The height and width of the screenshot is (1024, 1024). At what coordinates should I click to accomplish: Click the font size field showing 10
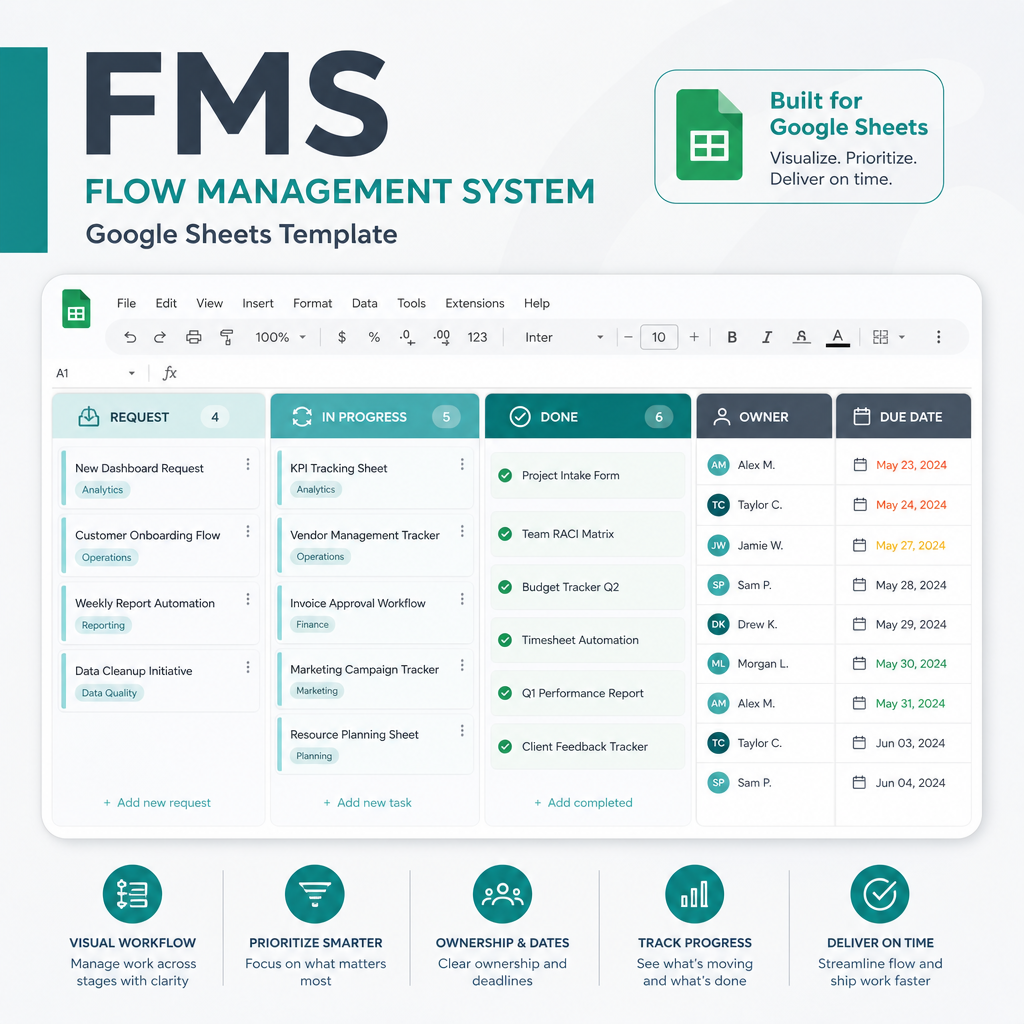click(x=659, y=337)
